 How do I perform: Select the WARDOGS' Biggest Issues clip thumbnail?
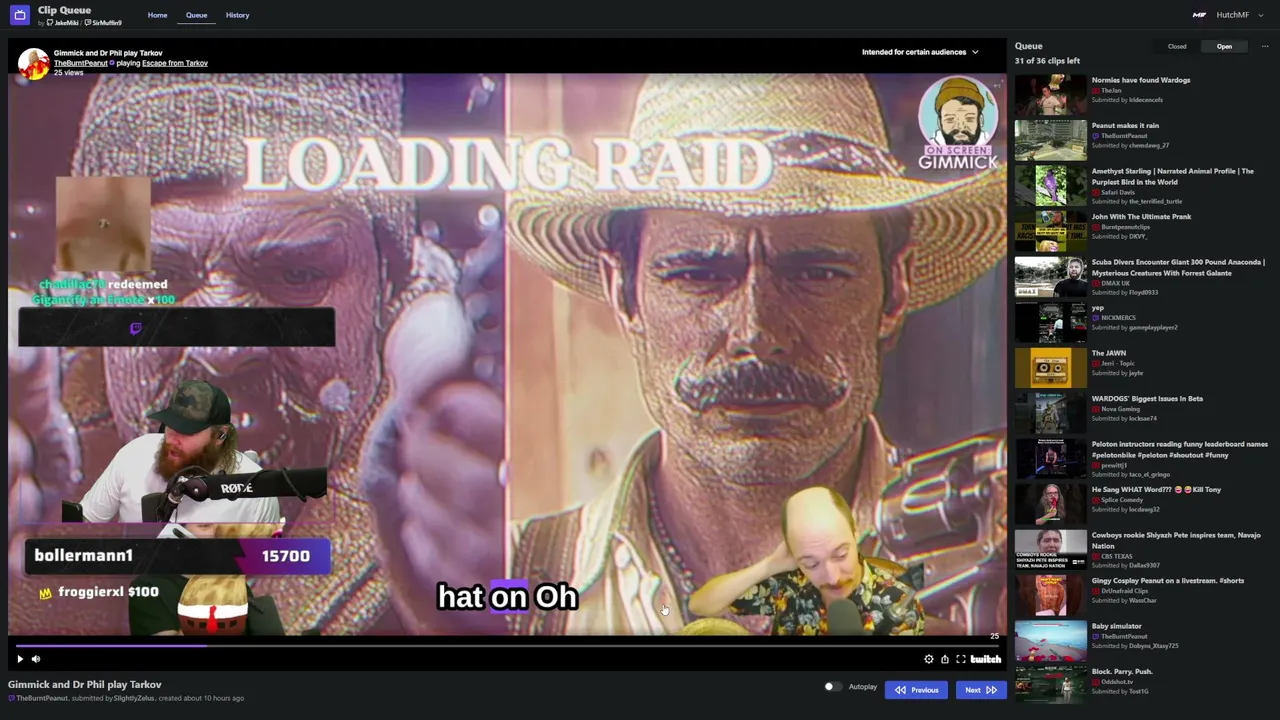click(1050, 413)
